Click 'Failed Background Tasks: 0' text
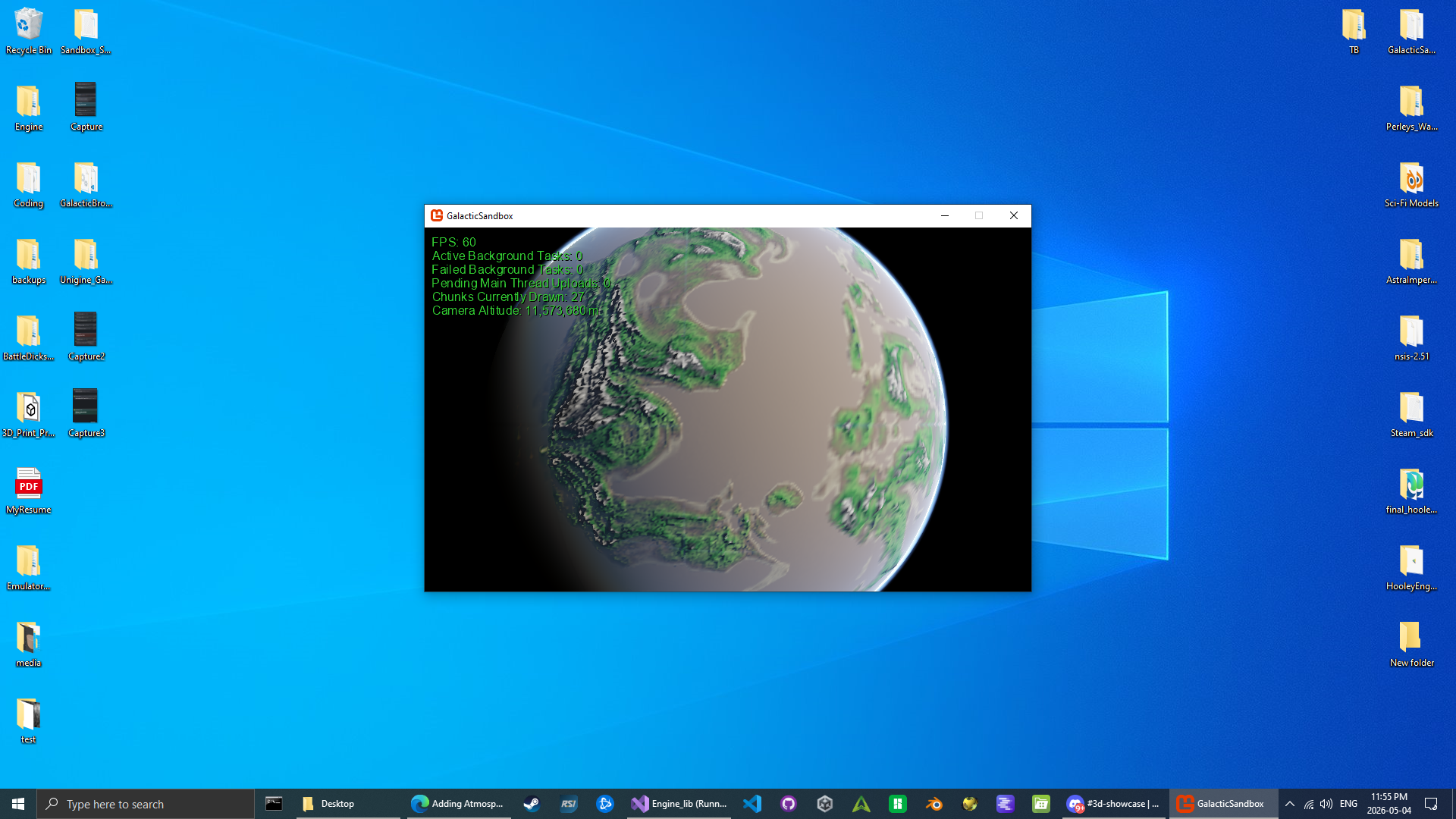The width and height of the screenshot is (1456, 819). click(507, 270)
